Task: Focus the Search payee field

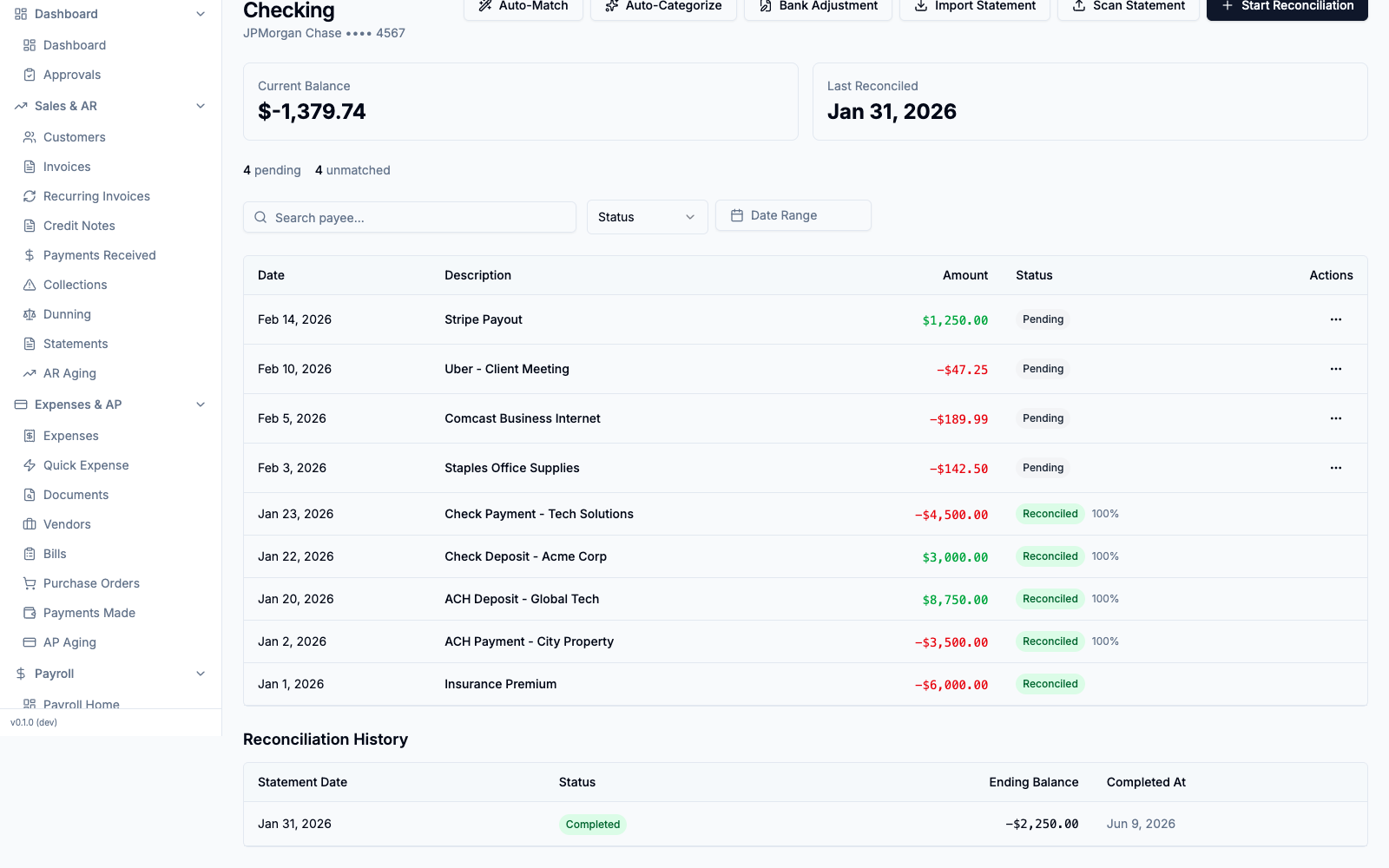Action: coord(410,217)
